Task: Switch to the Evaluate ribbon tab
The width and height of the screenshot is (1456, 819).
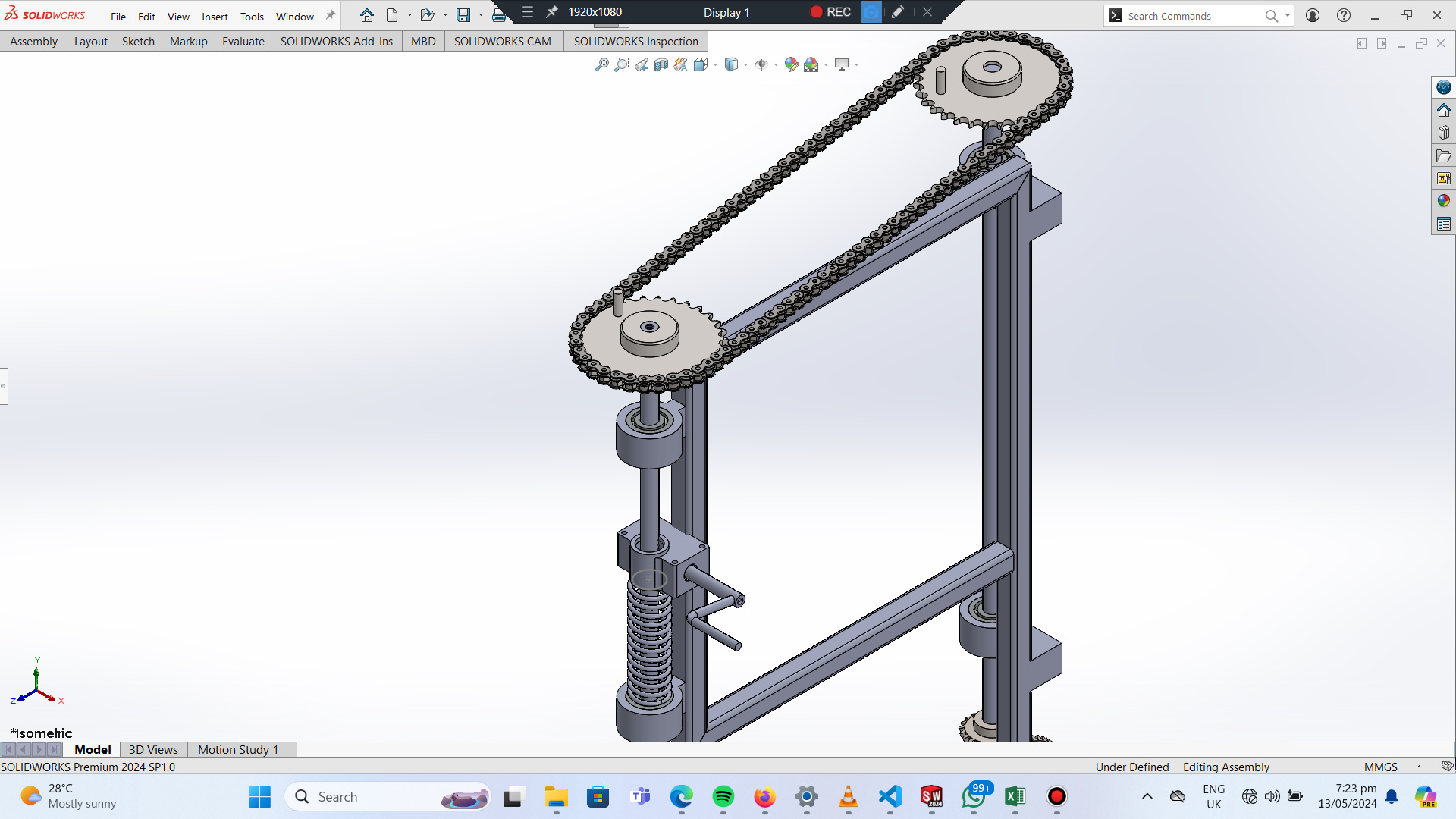Action: [243, 42]
